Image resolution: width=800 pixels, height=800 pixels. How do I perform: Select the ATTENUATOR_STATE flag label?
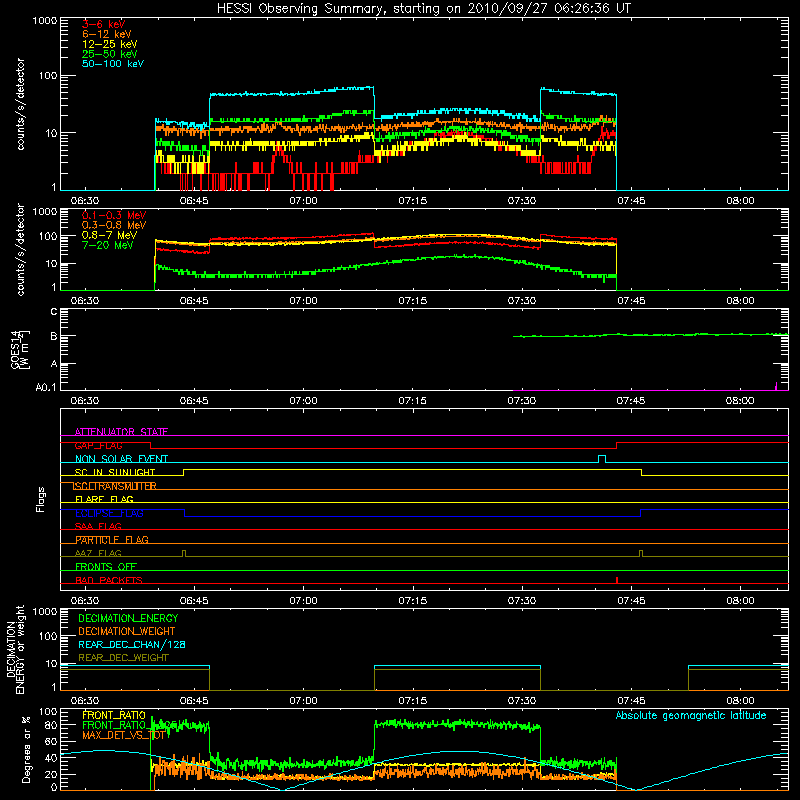pyautogui.click(x=121, y=432)
